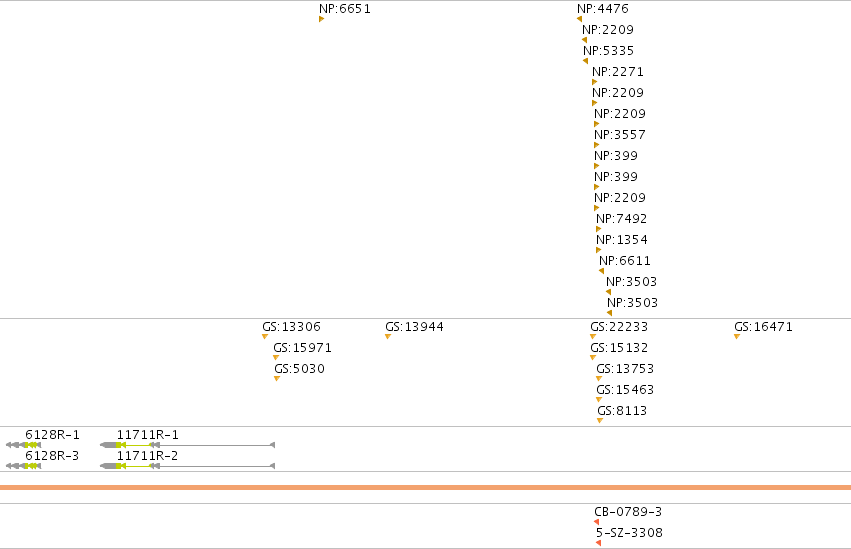This screenshot has height=549, width=851.
Task: Select the CB-0789-3 feature
Action: [628, 512]
